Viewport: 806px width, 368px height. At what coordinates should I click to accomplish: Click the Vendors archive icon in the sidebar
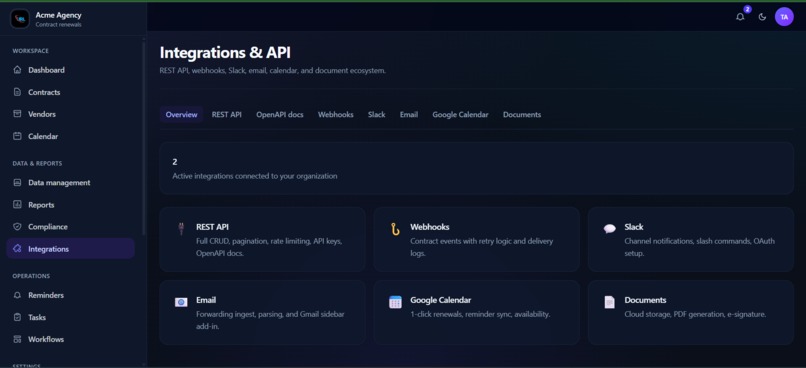click(17, 114)
